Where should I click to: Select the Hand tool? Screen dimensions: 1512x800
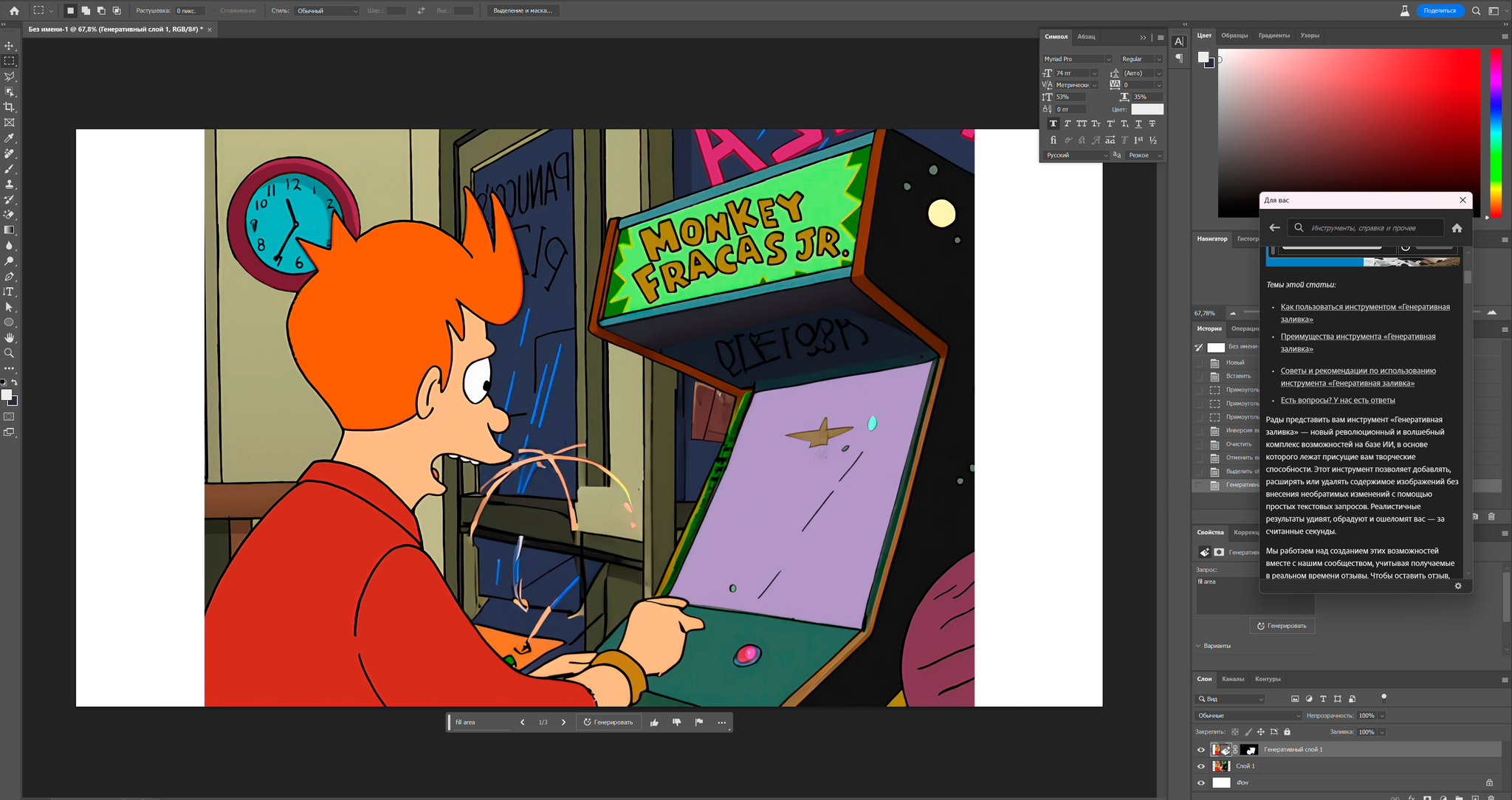click(x=10, y=338)
